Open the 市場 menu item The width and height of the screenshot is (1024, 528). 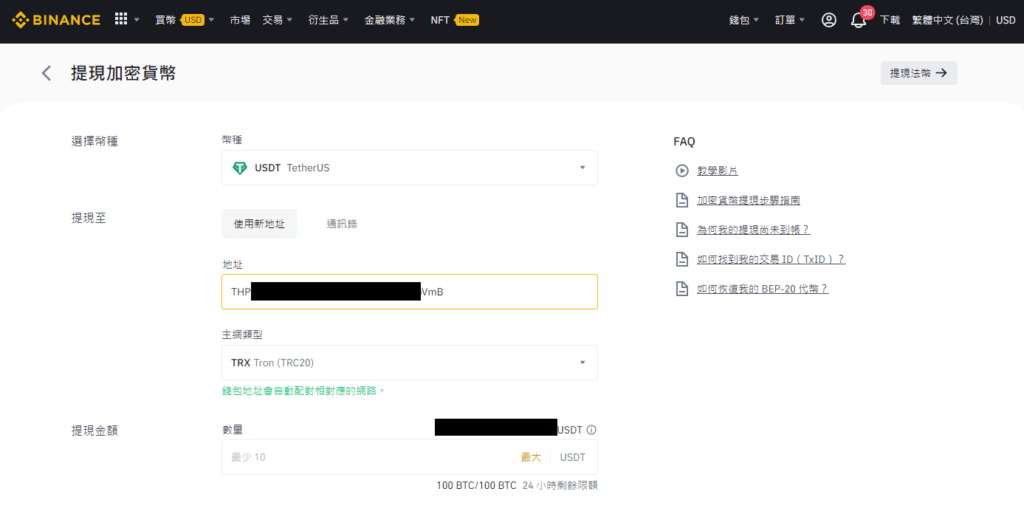[240, 20]
